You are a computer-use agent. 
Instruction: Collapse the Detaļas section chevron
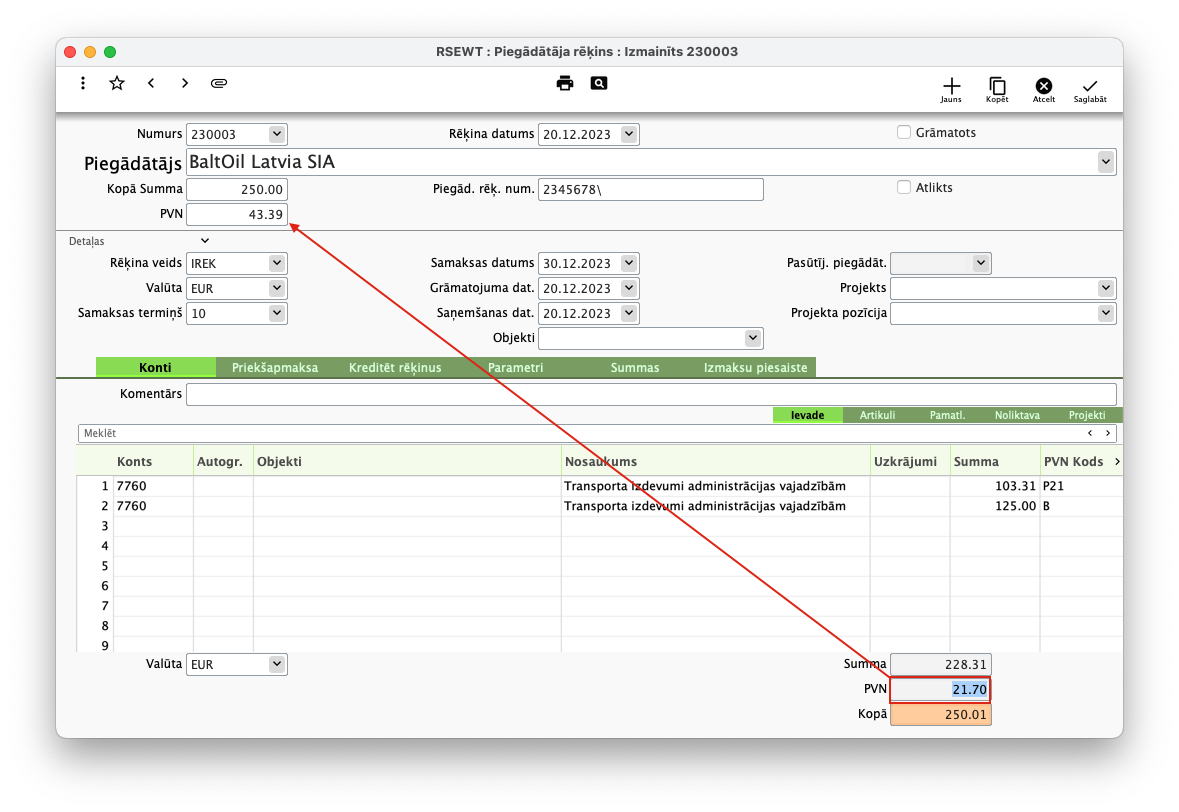pyautogui.click(x=205, y=241)
